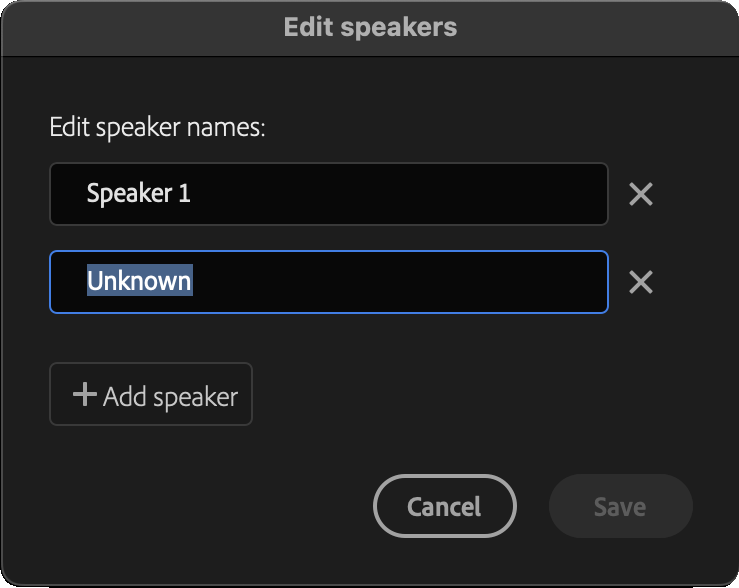Click the close icon beside Speaker 1
The width and height of the screenshot is (739, 588).
click(640, 194)
